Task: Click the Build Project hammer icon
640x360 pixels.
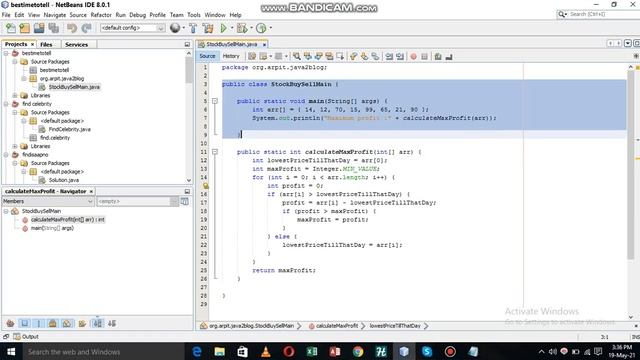Action: pos(193,28)
